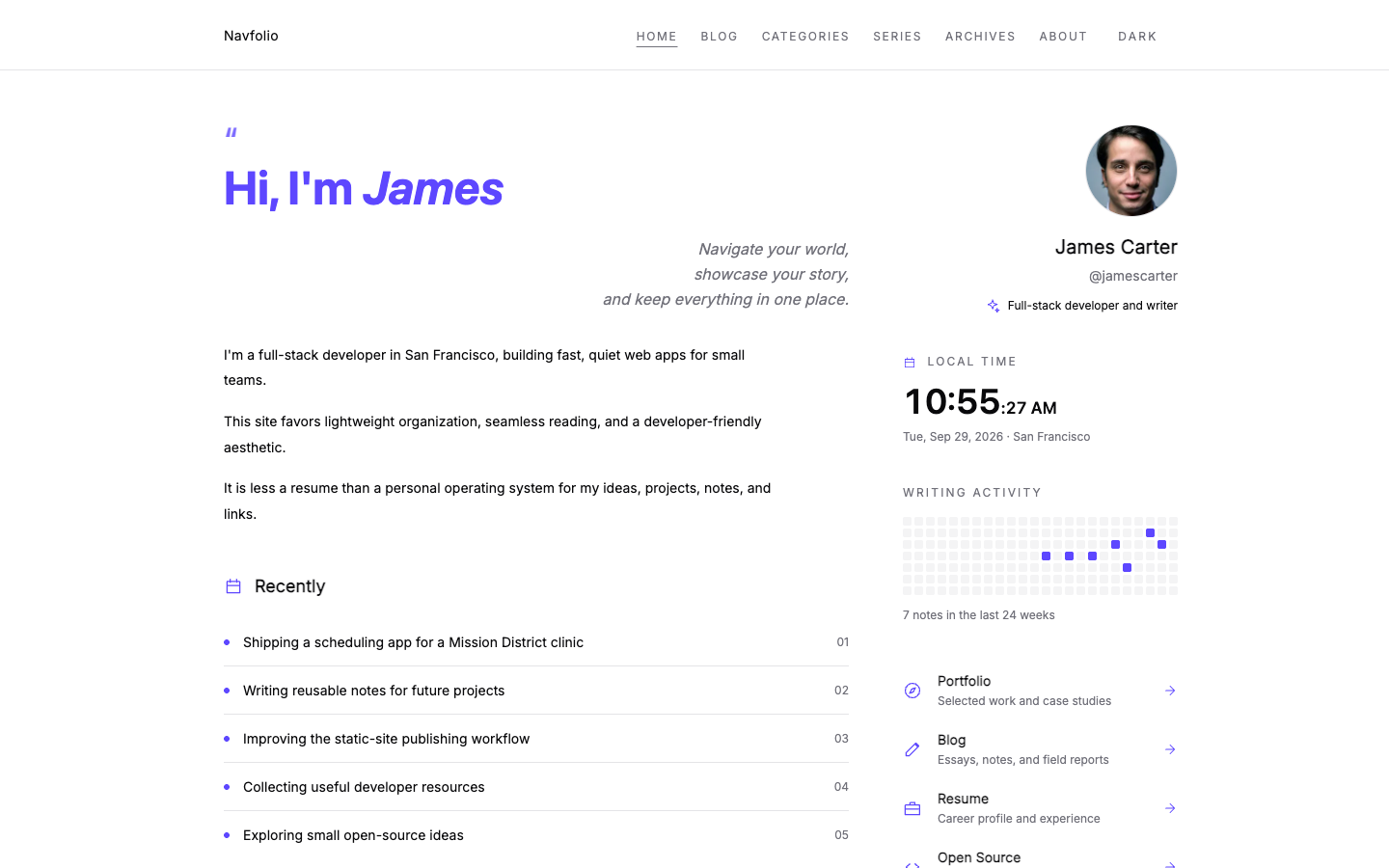Click the arrow icon on the Resume row
Image resolution: width=1389 pixels, height=868 pixels.
(1170, 808)
